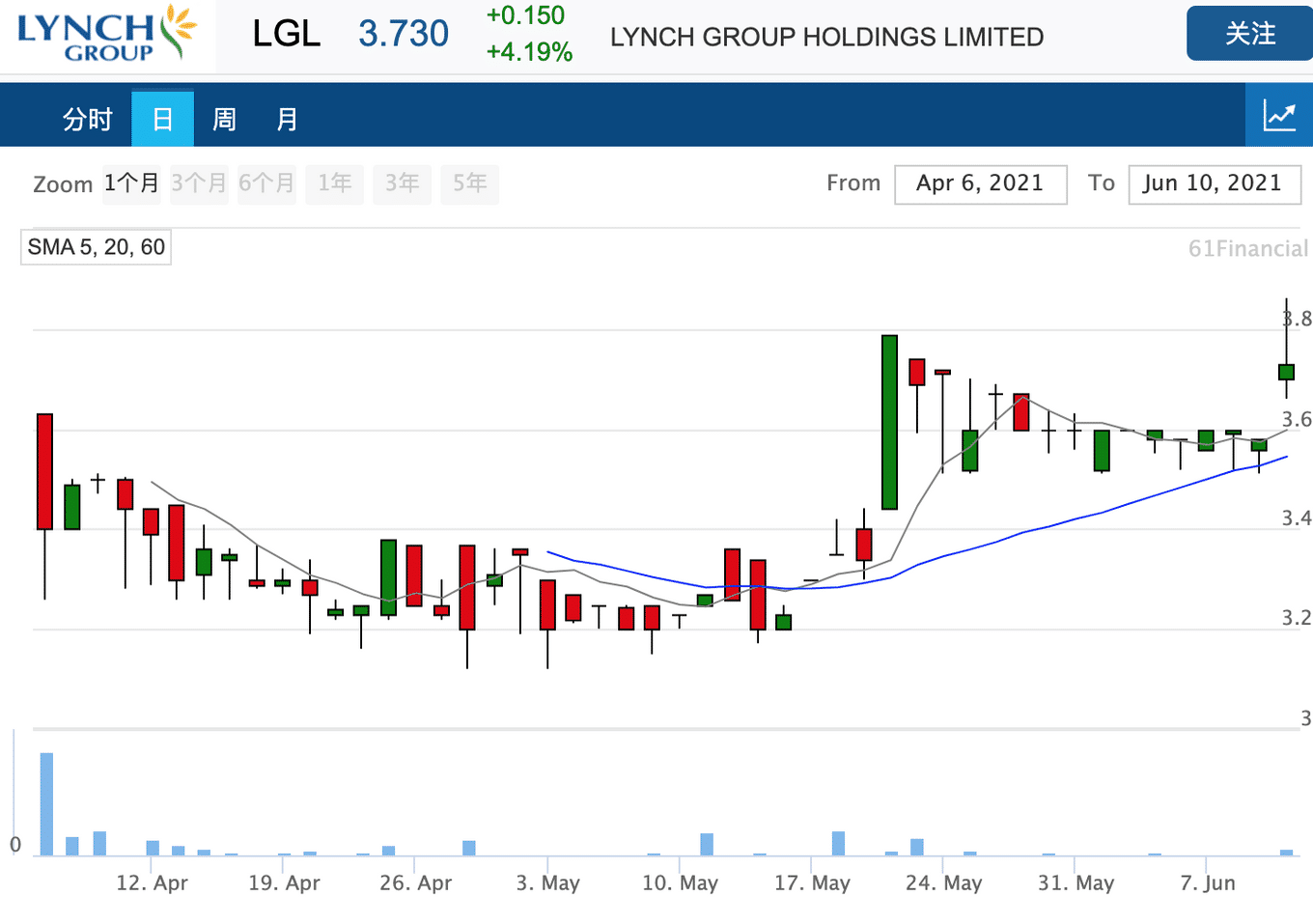Screen dimensions: 1313x924
Task: Switch to the 周 weekly tab
Action: pos(224,120)
